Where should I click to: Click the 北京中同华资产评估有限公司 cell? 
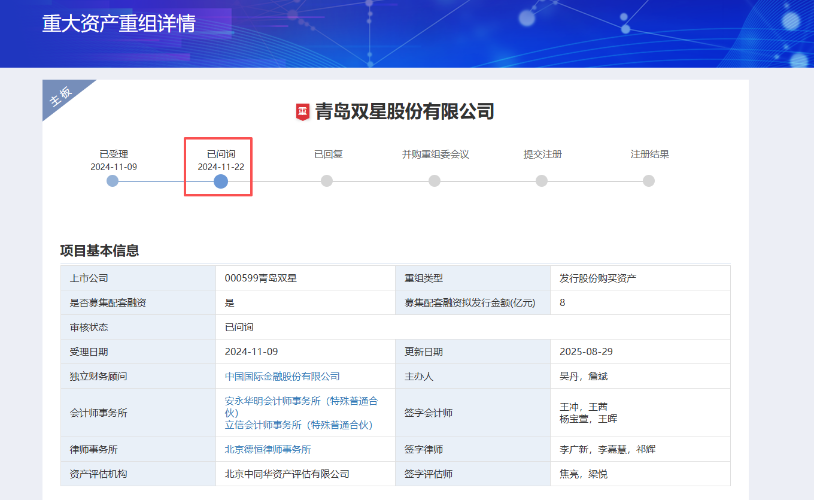(x=305, y=474)
